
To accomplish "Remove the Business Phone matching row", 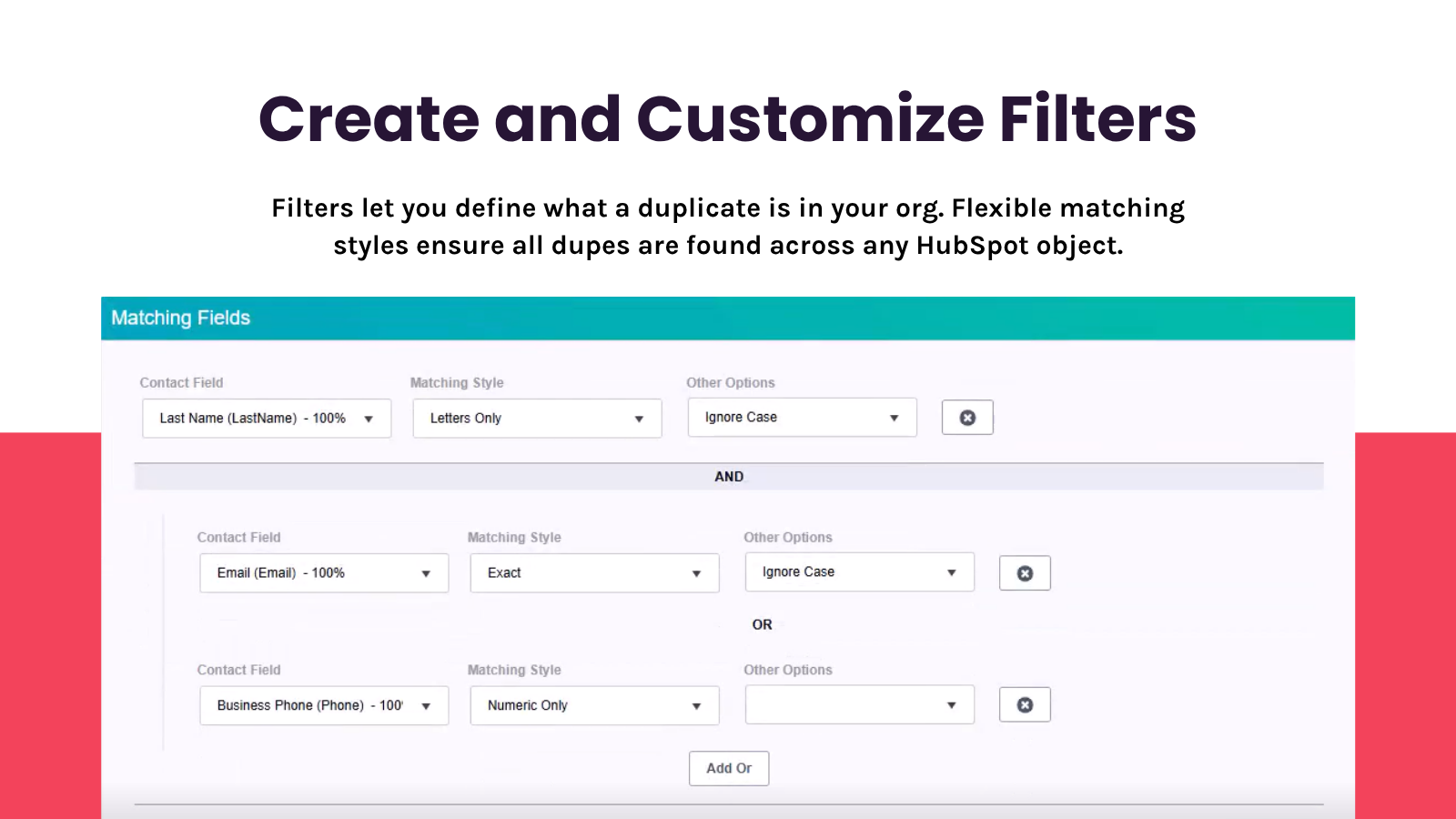I will [1025, 705].
